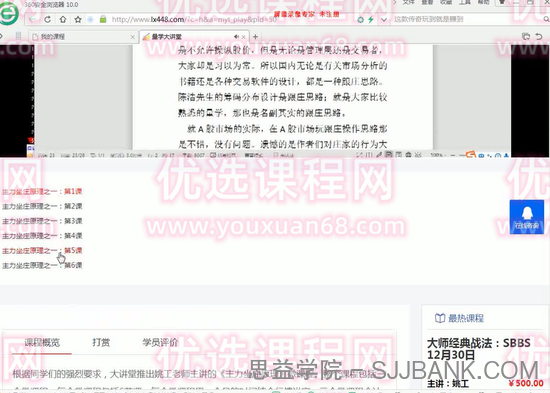This screenshot has width=550, height=393.
Task: Reload the page with the refresh icon
Action: click(47, 19)
